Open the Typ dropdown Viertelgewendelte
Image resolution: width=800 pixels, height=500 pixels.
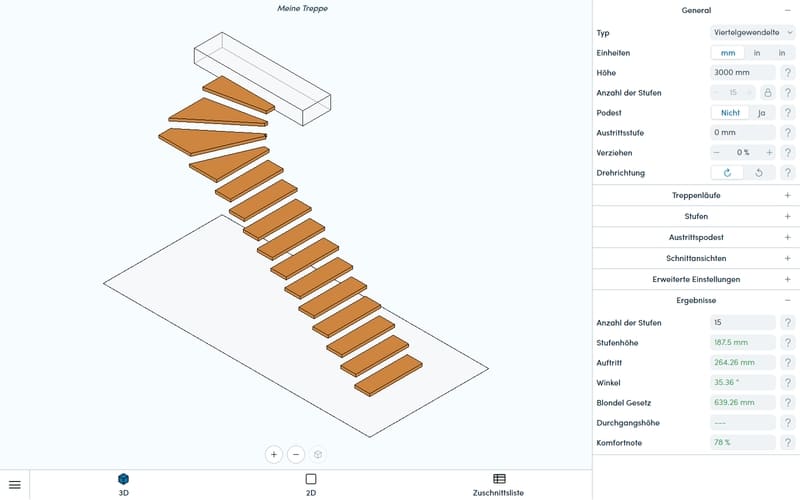[x=753, y=33]
